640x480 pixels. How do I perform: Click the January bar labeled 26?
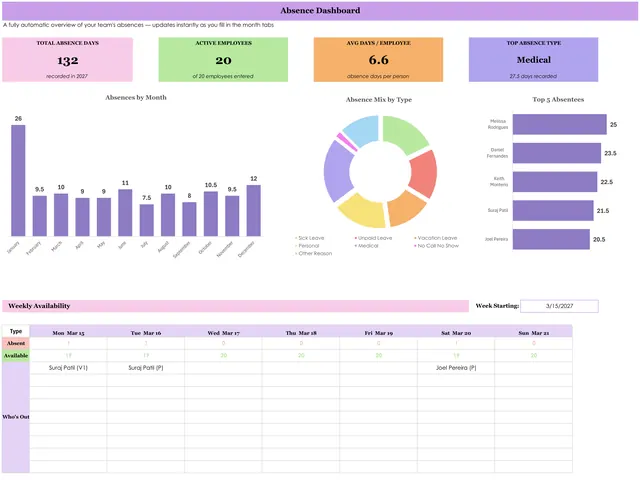pyautogui.click(x=18, y=180)
